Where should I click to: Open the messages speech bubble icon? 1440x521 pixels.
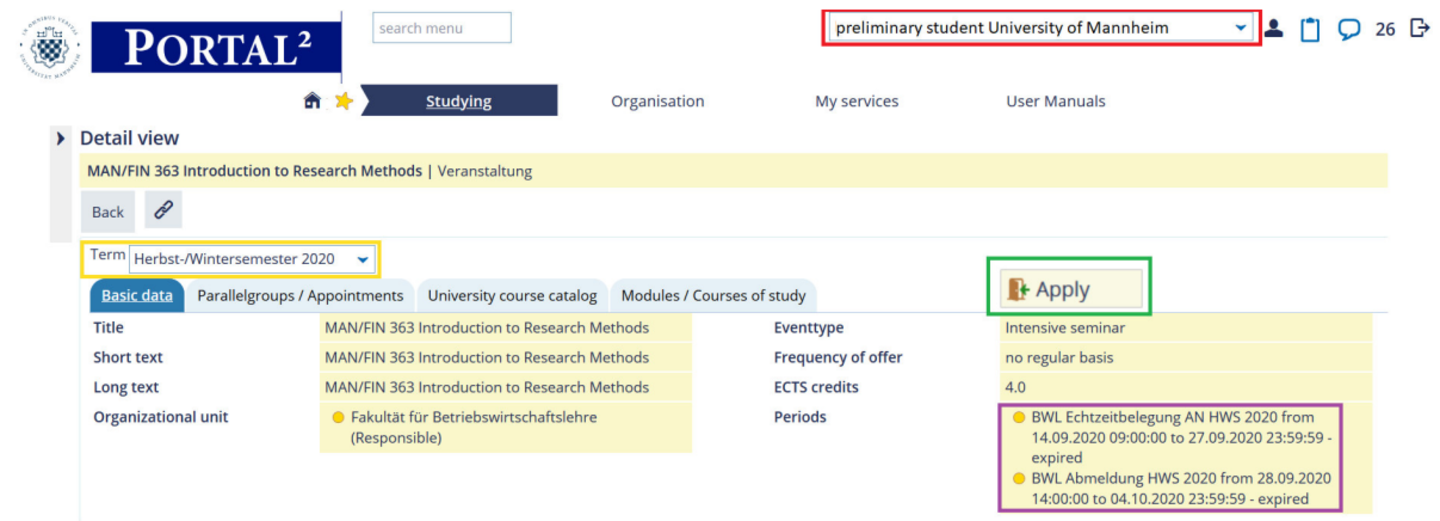[1349, 29]
